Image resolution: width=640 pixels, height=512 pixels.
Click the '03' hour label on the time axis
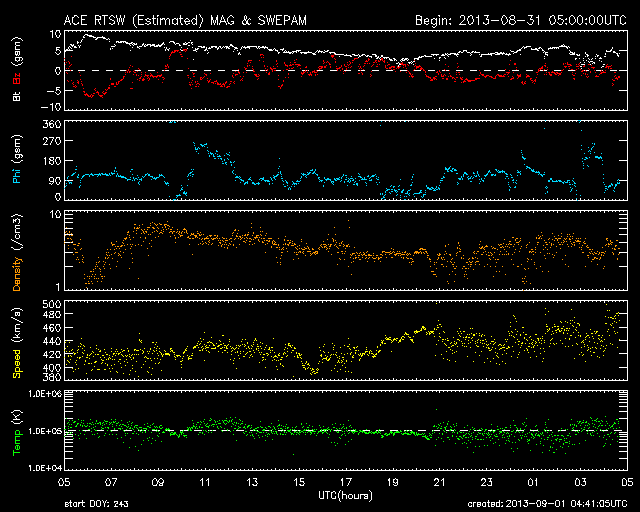point(580,482)
